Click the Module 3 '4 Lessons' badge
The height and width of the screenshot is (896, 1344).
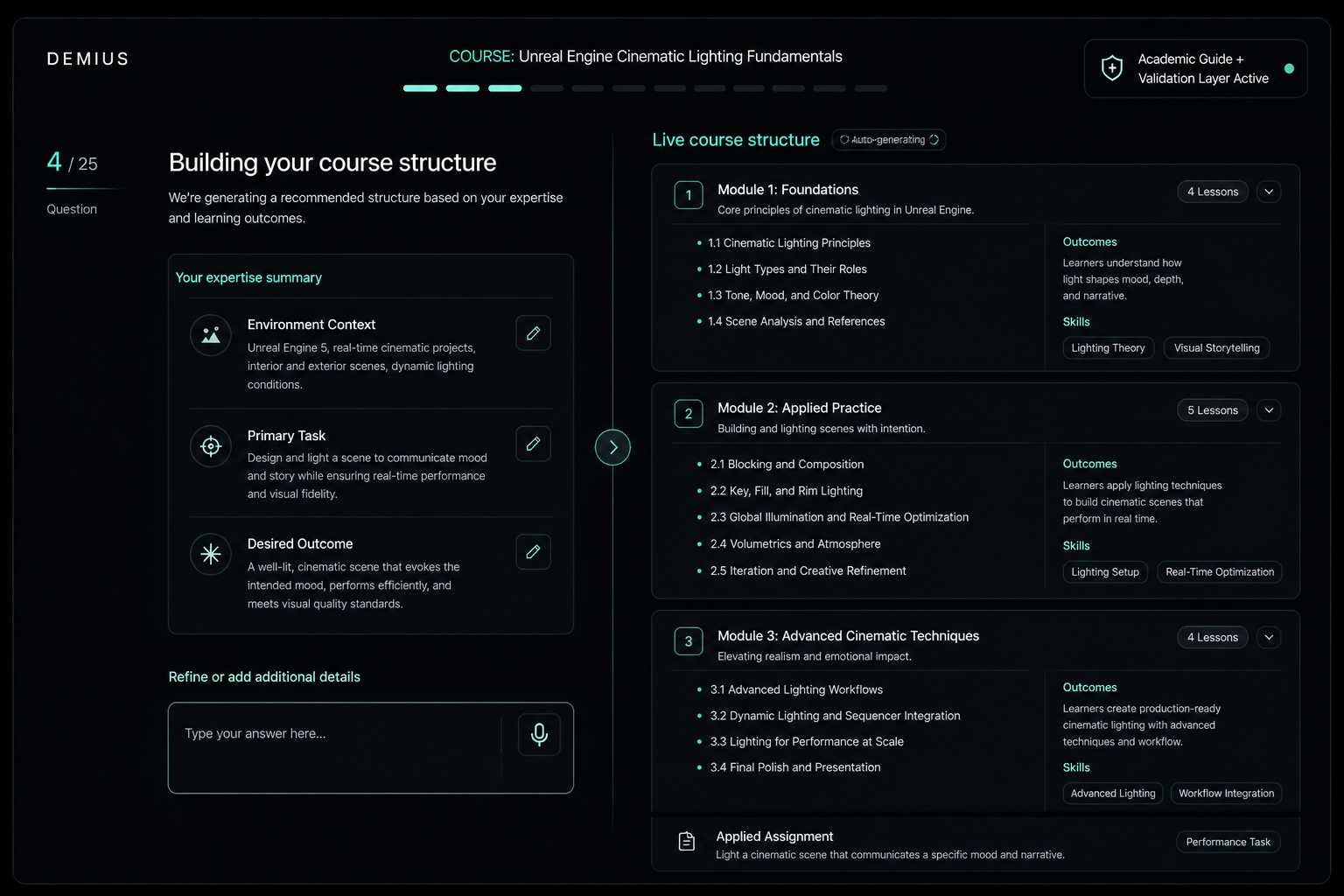tap(1213, 637)
